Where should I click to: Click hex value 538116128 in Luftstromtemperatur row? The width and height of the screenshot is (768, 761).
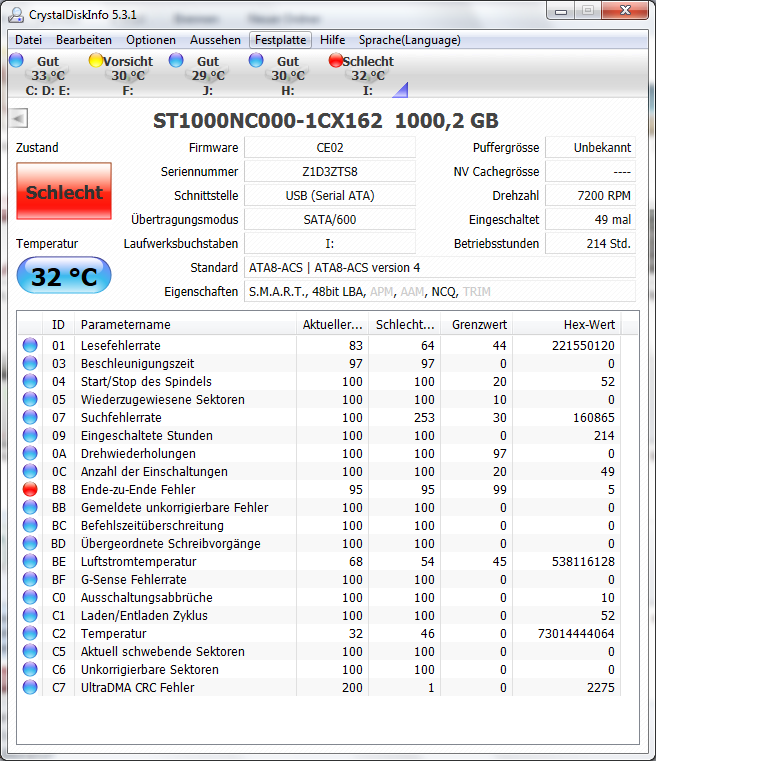(583, 561)
